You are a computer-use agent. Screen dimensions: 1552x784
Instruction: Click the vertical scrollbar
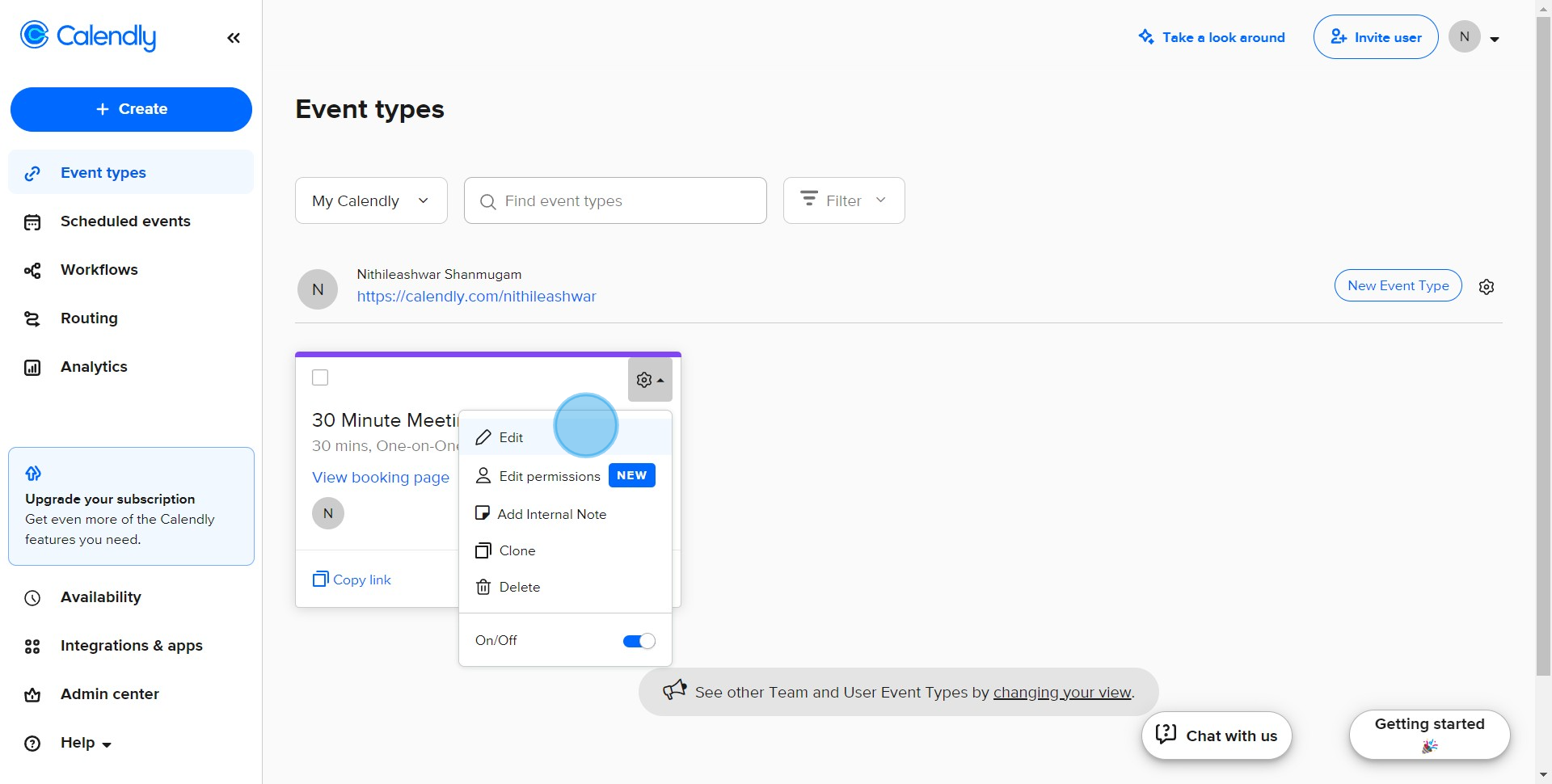(1544, 348)
